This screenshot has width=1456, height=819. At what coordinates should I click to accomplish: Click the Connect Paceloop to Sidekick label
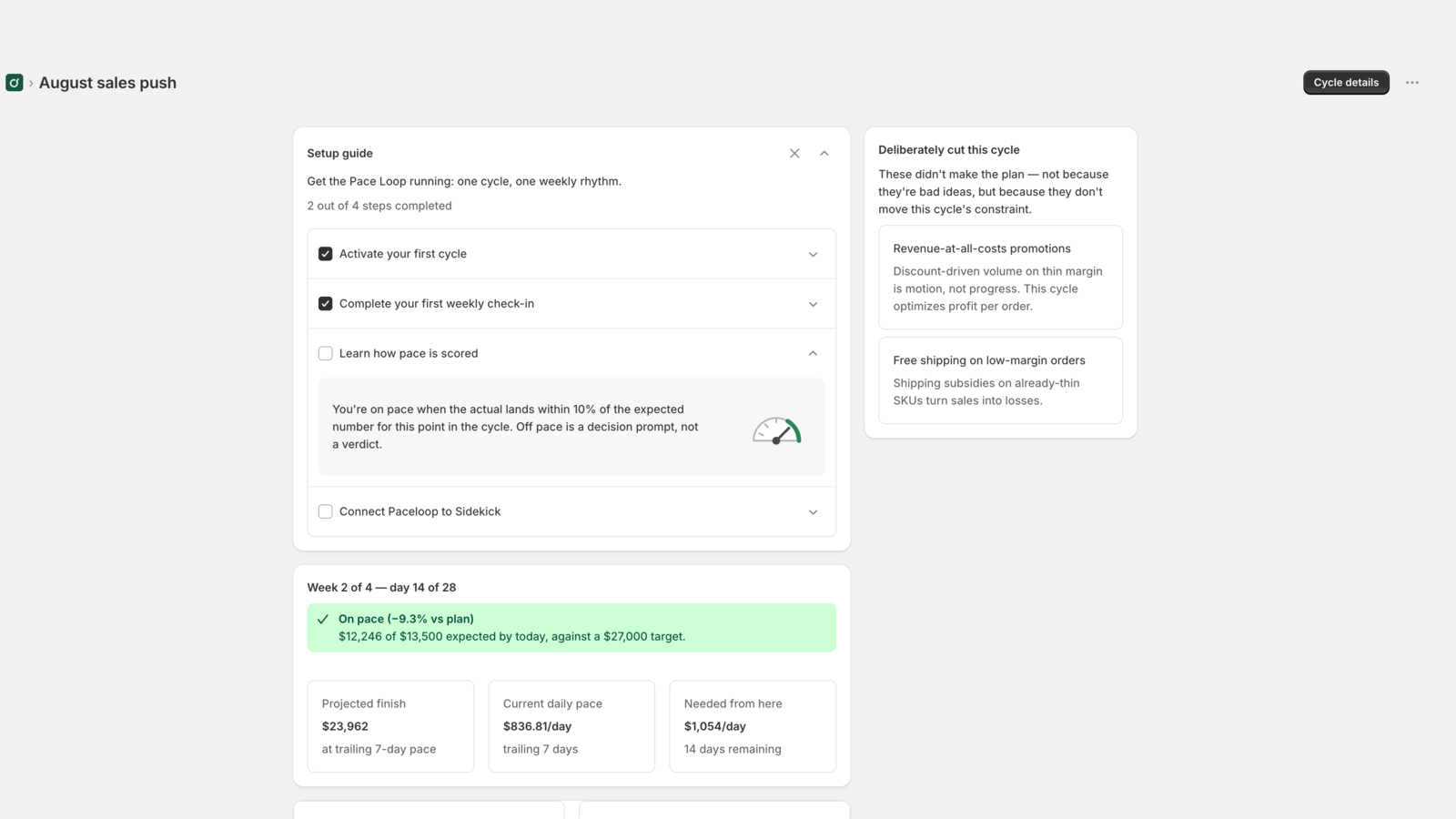pos(420,511)
